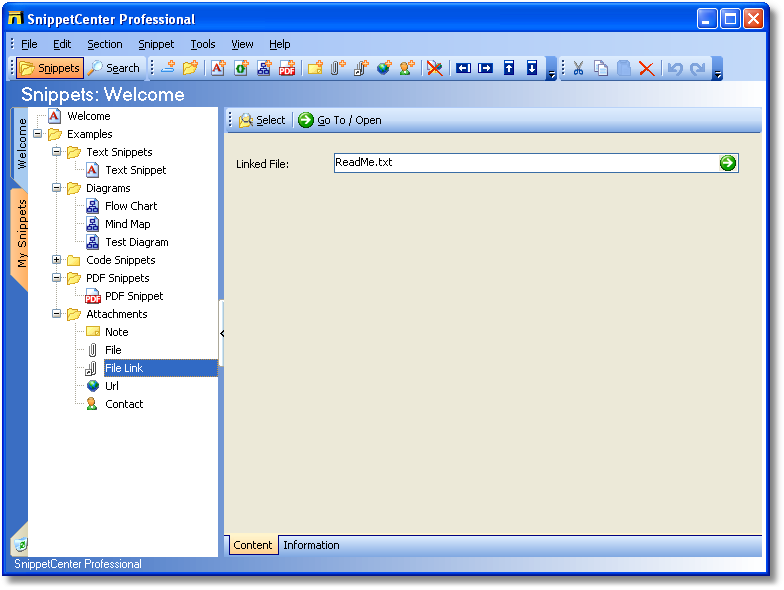784x590 pixels.
Task: Move item right in toolbar
Action: [x=486, y=68]
